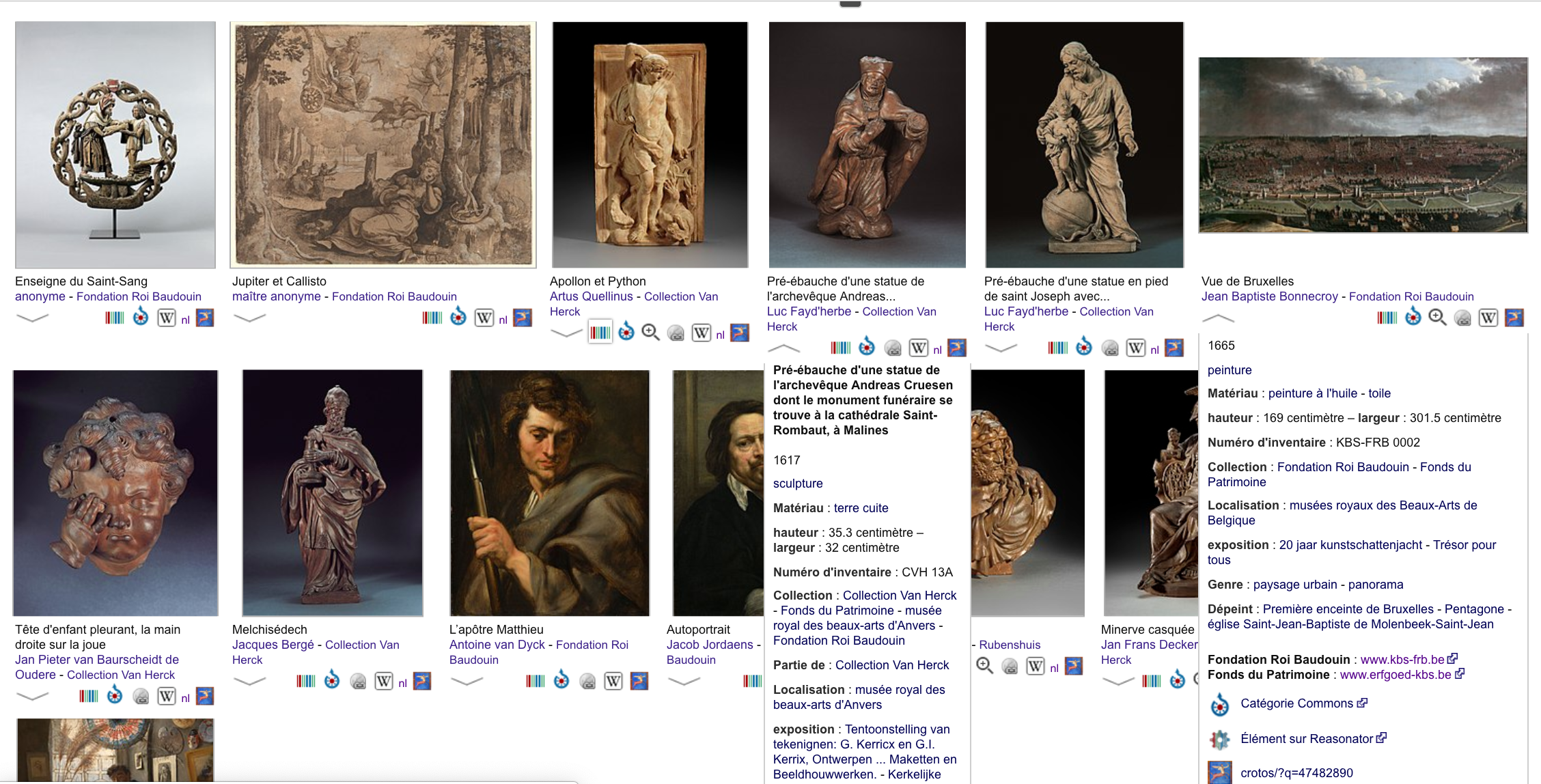Click Crotos icon under Melchisédech
Viewport: 1541px width, 784px height.
[422, 681]
